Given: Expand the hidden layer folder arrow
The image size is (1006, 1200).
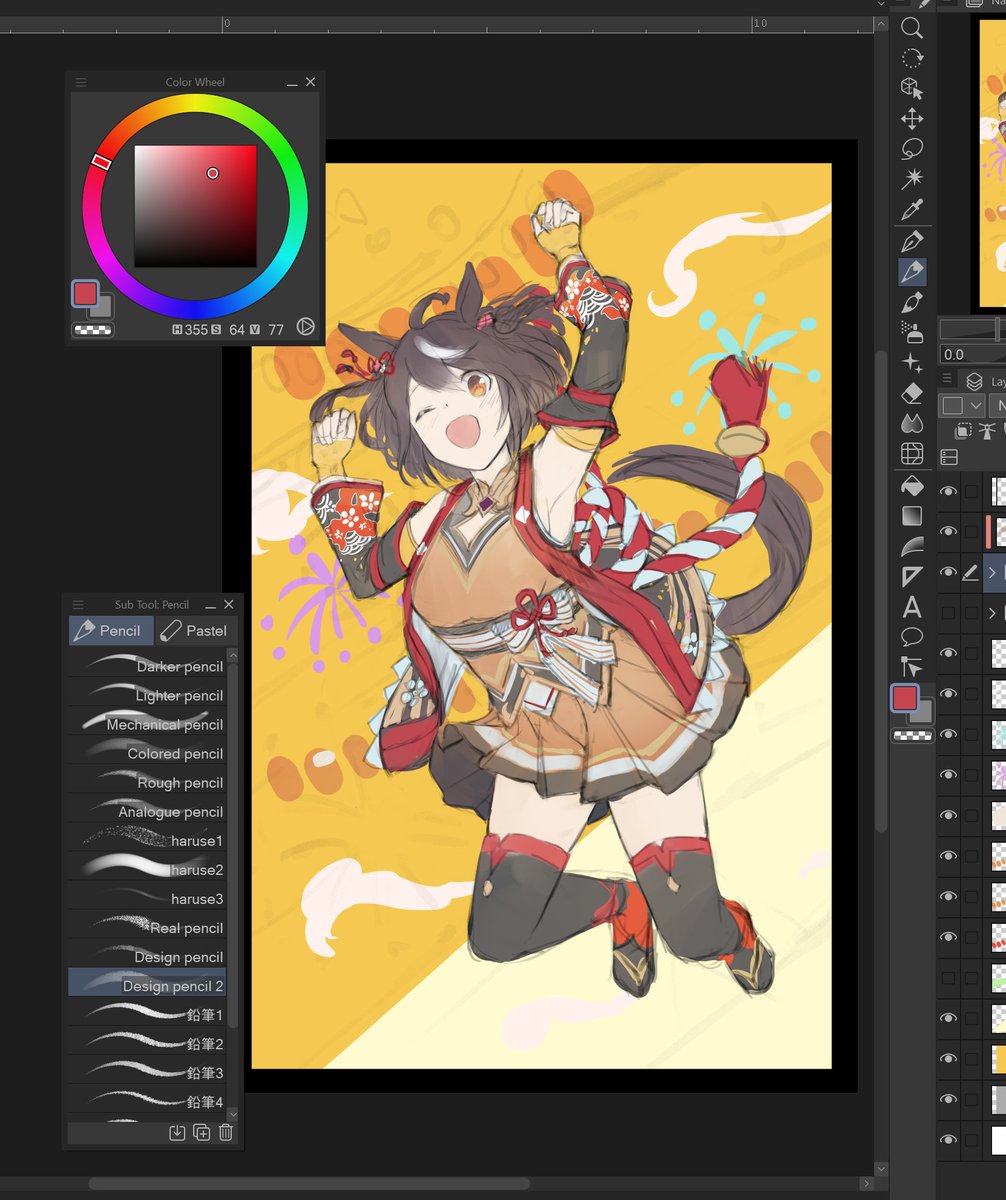Looking at the screenshot, I should coord(993,613).
